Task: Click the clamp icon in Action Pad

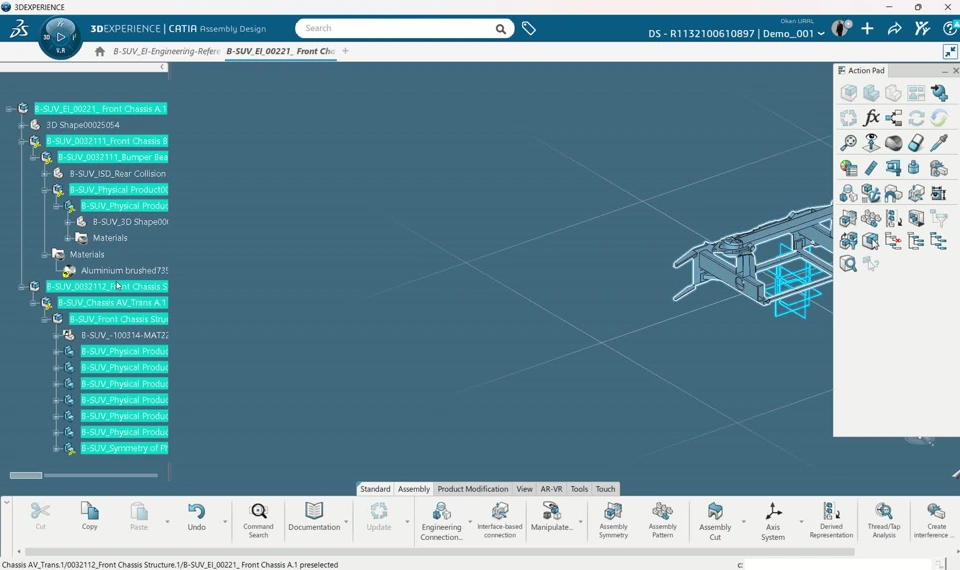Action: [893, 168]
